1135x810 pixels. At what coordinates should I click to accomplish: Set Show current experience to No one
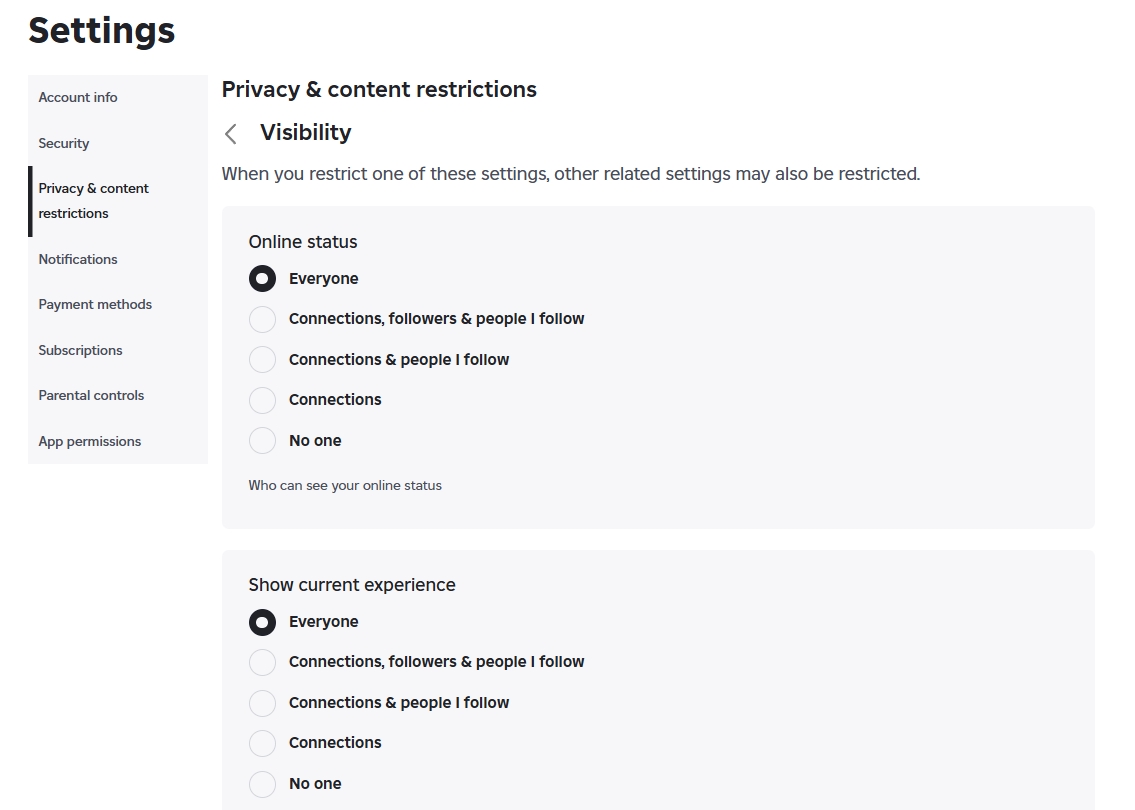coord(262,784)
